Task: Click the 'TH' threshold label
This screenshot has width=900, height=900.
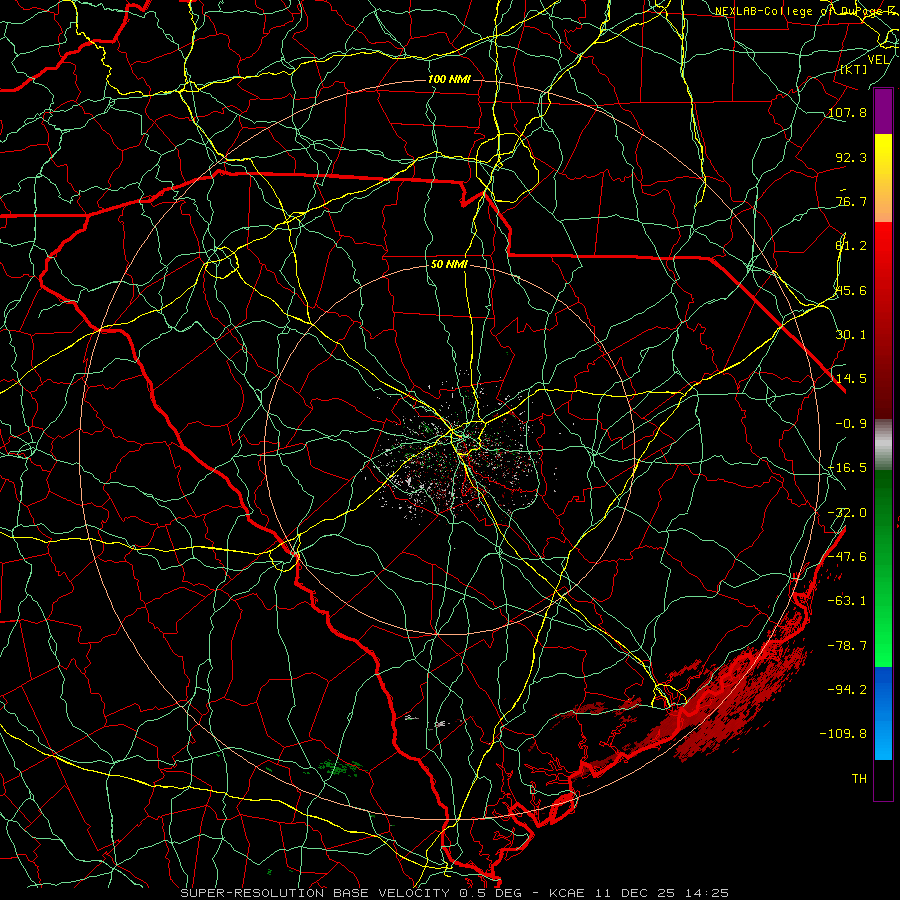Action: pyautogui.click(x=859, y=779)
